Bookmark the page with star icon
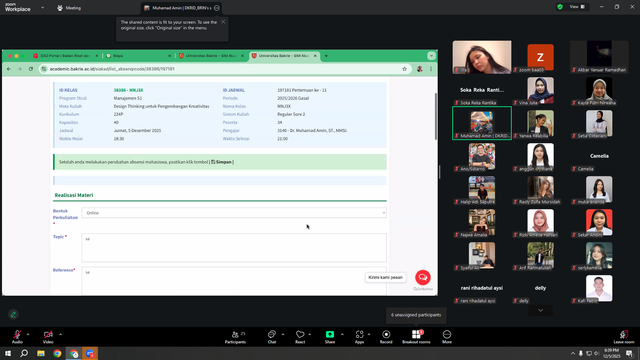The height and width of the screenshot is (360, 640). (404, 69)
